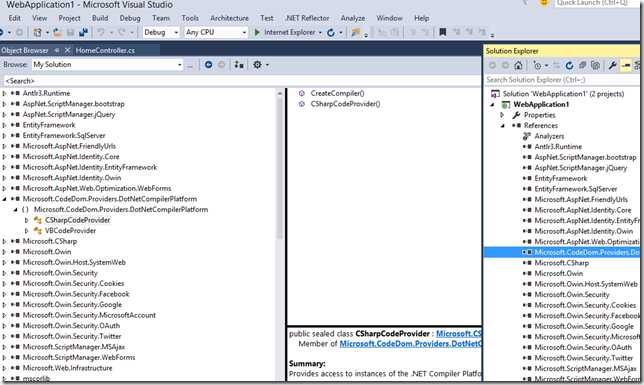Click Solution Explorer Show All Files icon
Image resolution: width=644 pixels, height=385 pixels.
coord(596,65)
